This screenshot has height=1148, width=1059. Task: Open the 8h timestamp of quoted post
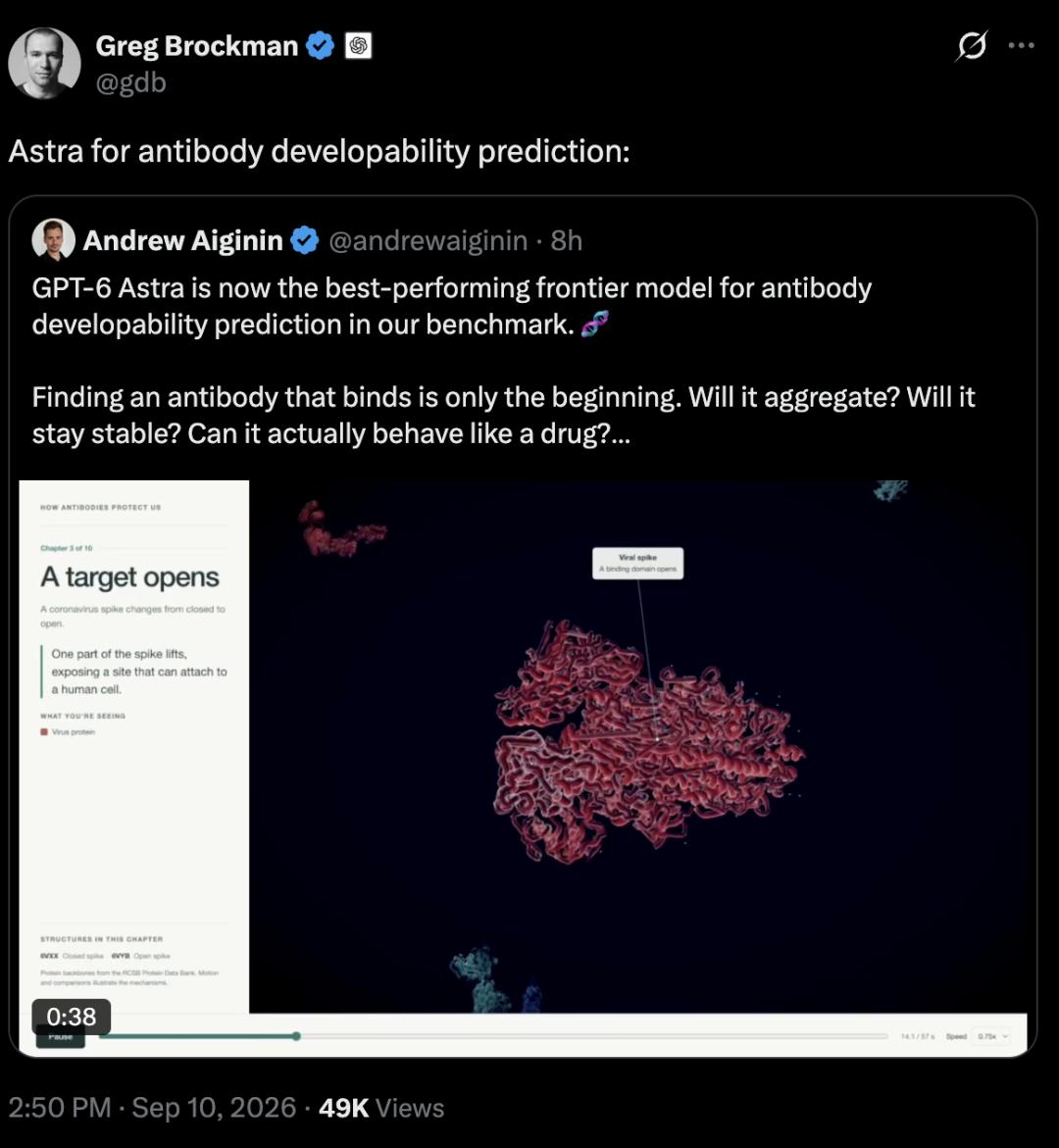click(x=566, y=240)
